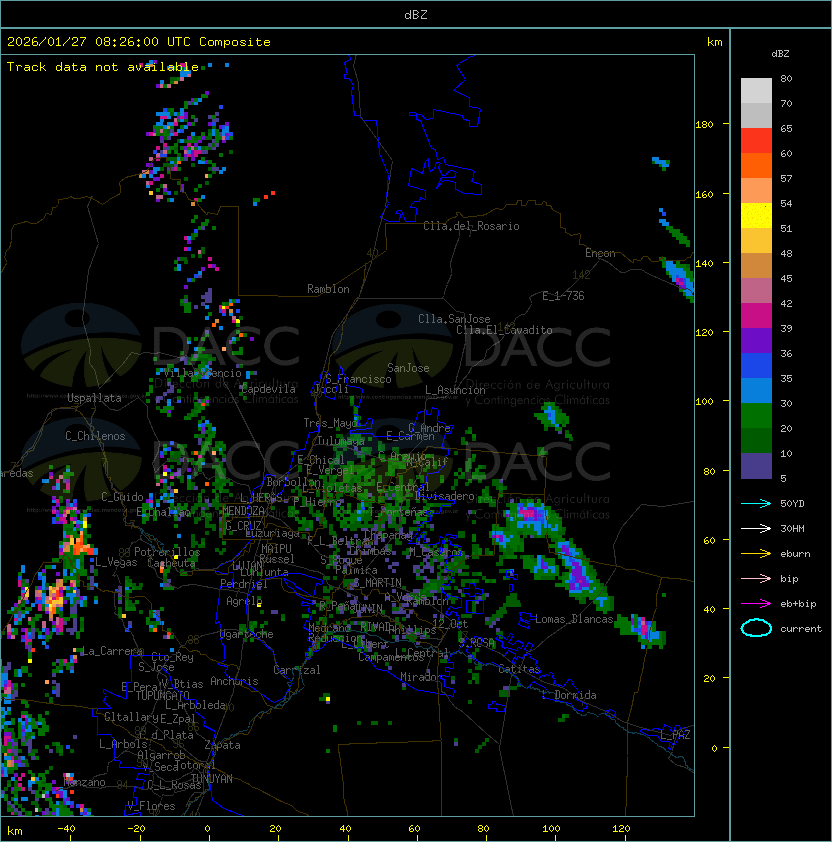Click the cyan current ellipse icon

pyautogui.click(x=756, y=628)
